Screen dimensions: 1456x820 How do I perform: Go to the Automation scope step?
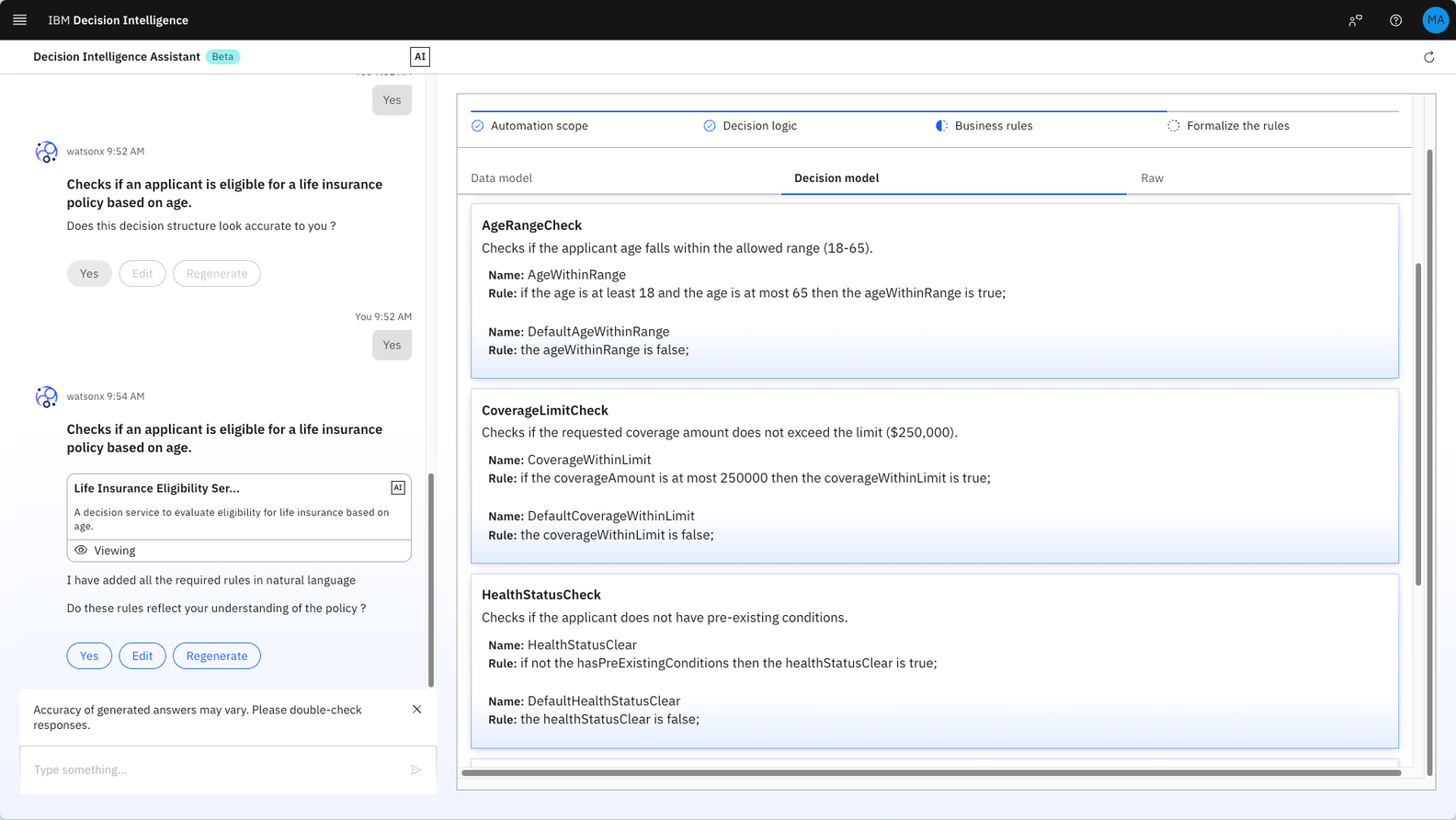pyautogui.click(x=539, y=126)
